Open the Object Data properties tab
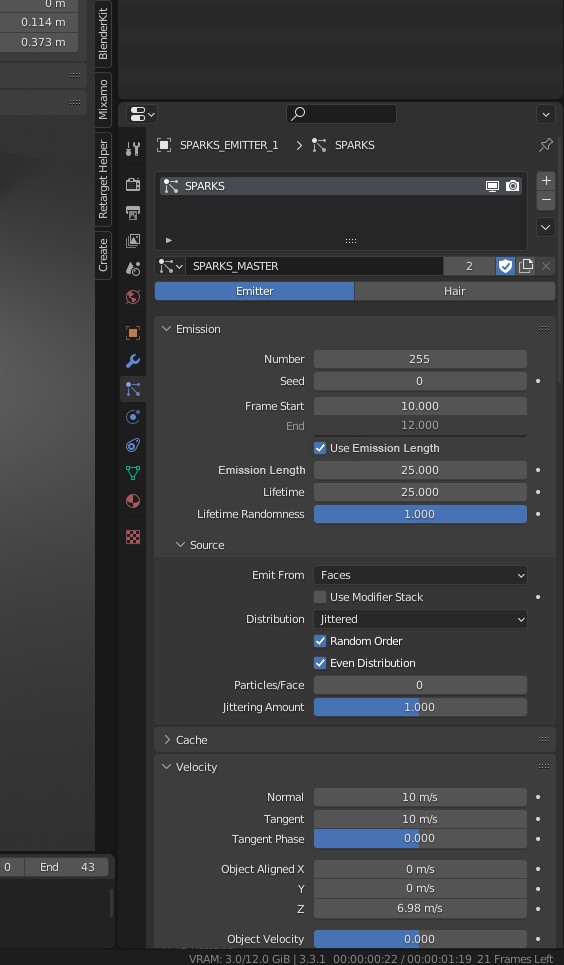 tap(133, 473)
